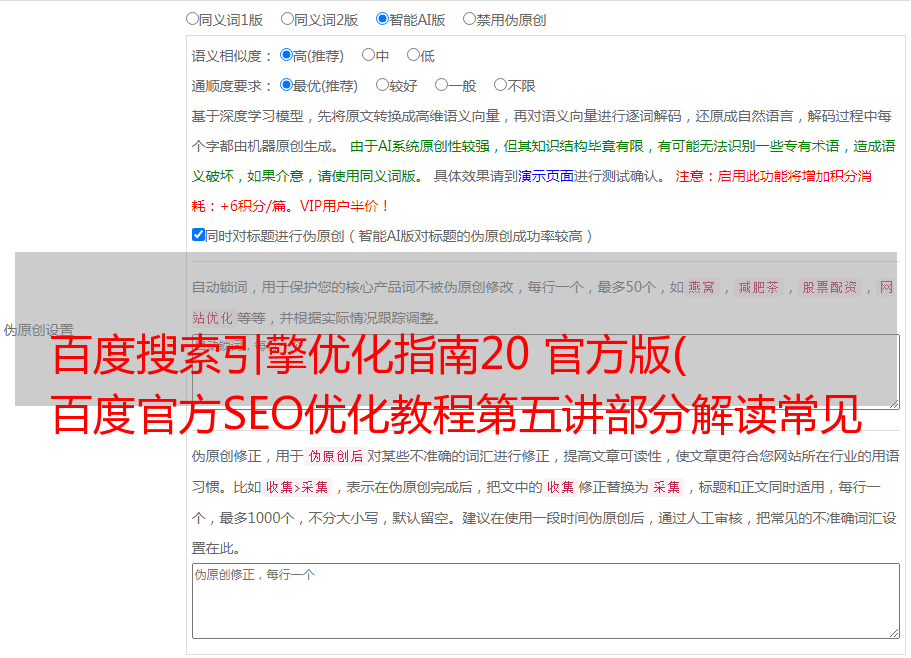
Task: Toggle 同时对标题进行伪原创 checkbox
Action: point(198,235)
